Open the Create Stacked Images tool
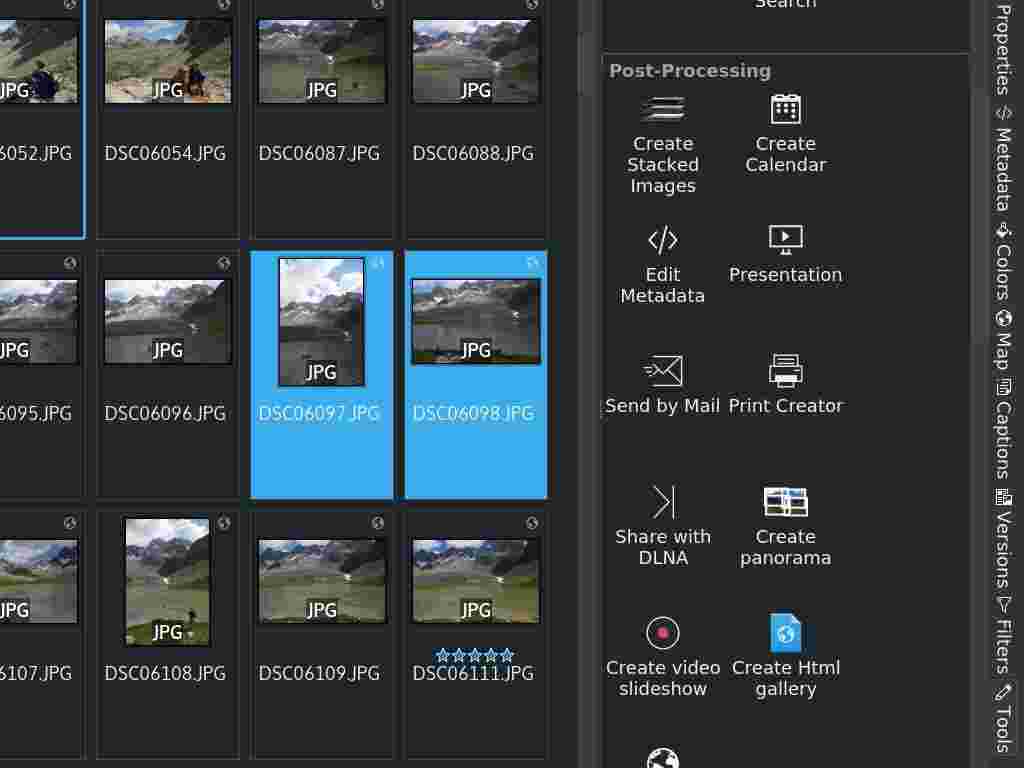 click(663, 140)
